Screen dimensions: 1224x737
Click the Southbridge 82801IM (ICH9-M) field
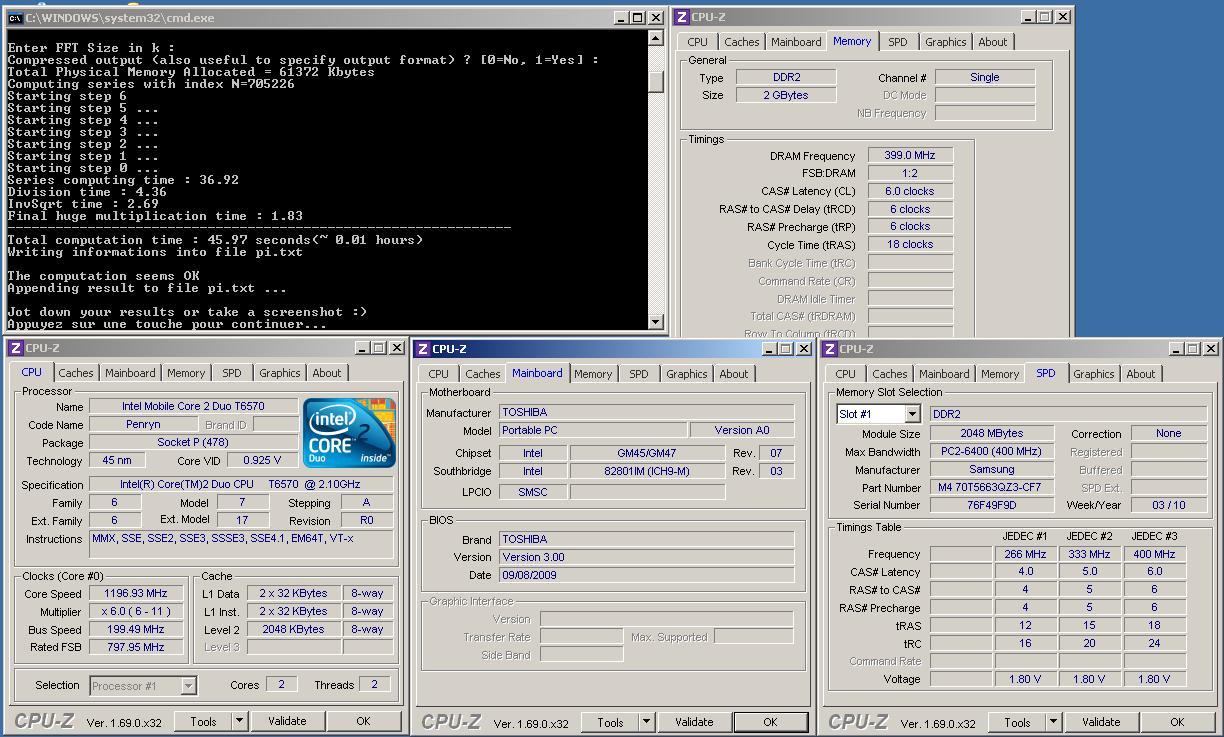(x=647, y=471)
